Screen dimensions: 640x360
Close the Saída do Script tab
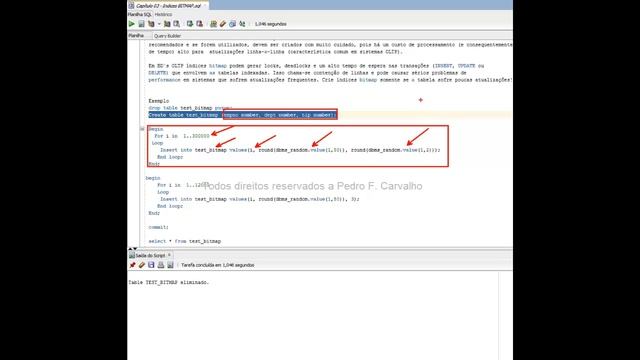pos(169,255)
